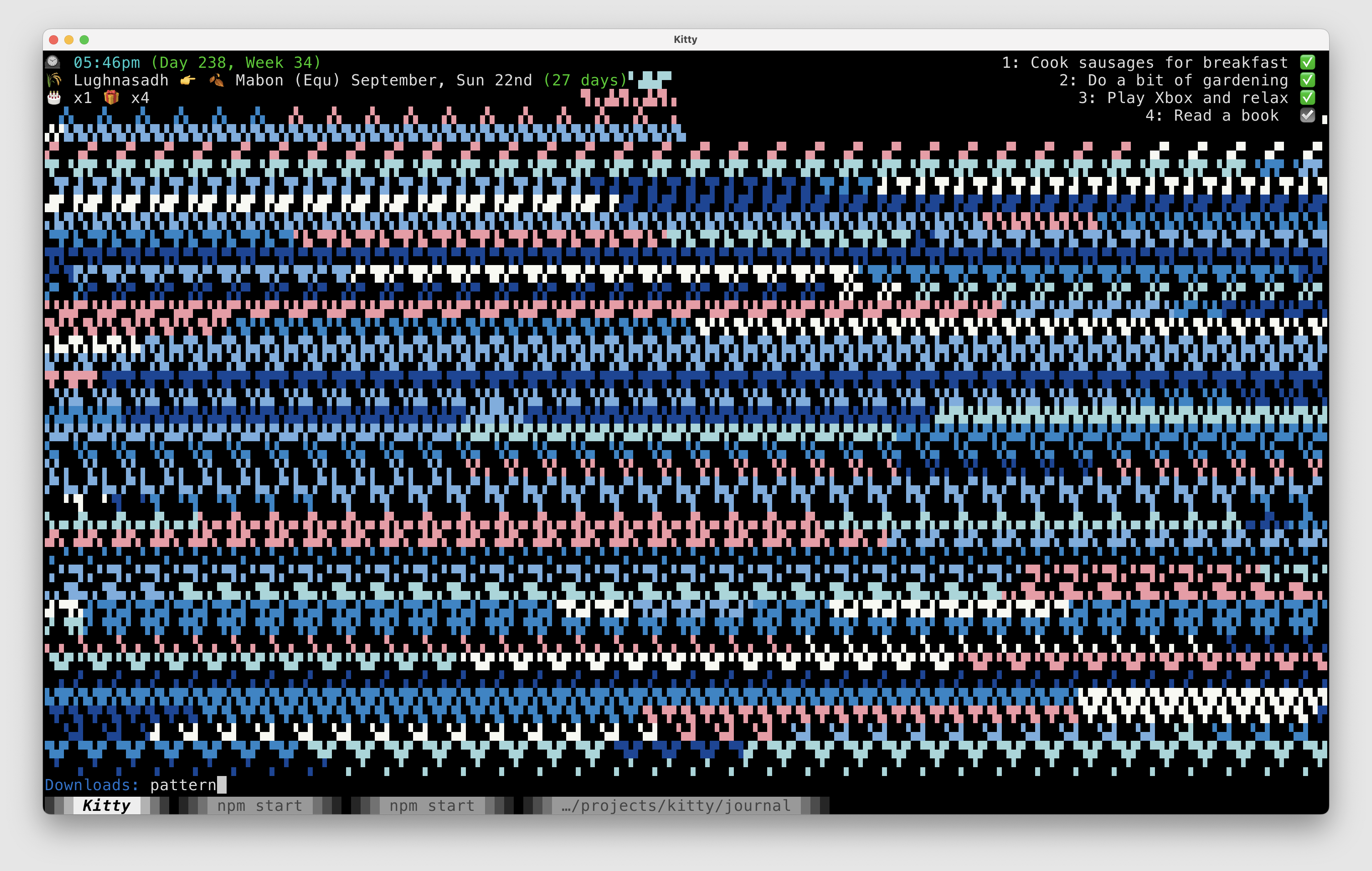Close the Kitty window with red button
This screenshot has width=1372, height=871.
click(54, 39)
